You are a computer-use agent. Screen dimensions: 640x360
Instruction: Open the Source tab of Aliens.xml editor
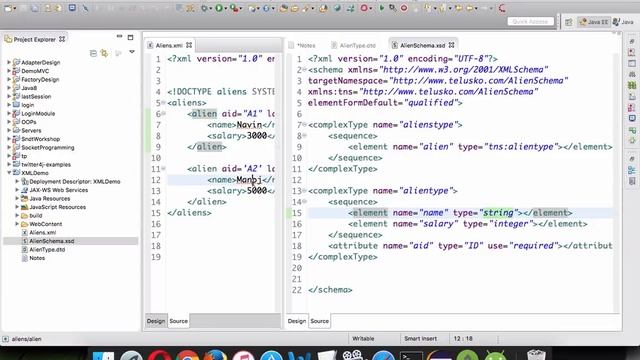(x=178, y=321)
